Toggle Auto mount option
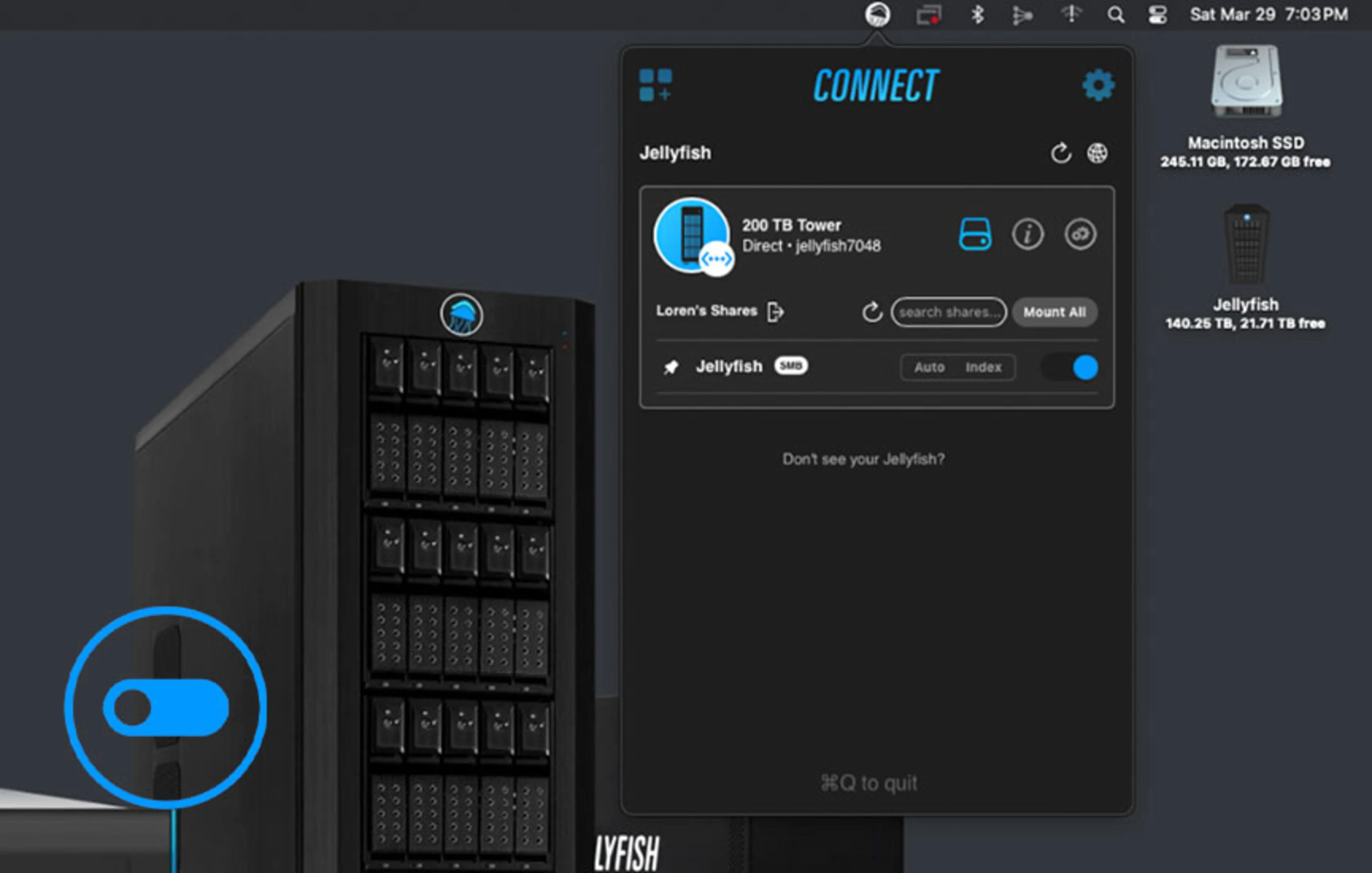This screenshot has height=873, width=1372. tap(930, 367)
